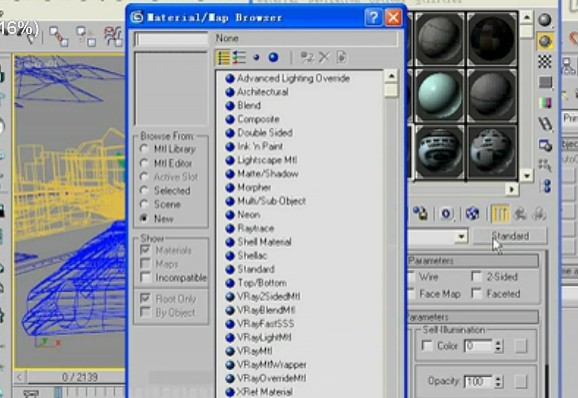Screen dimensions: 578x398
Task: Click Delete from Library X icon
Action: [x=324, y=57]
